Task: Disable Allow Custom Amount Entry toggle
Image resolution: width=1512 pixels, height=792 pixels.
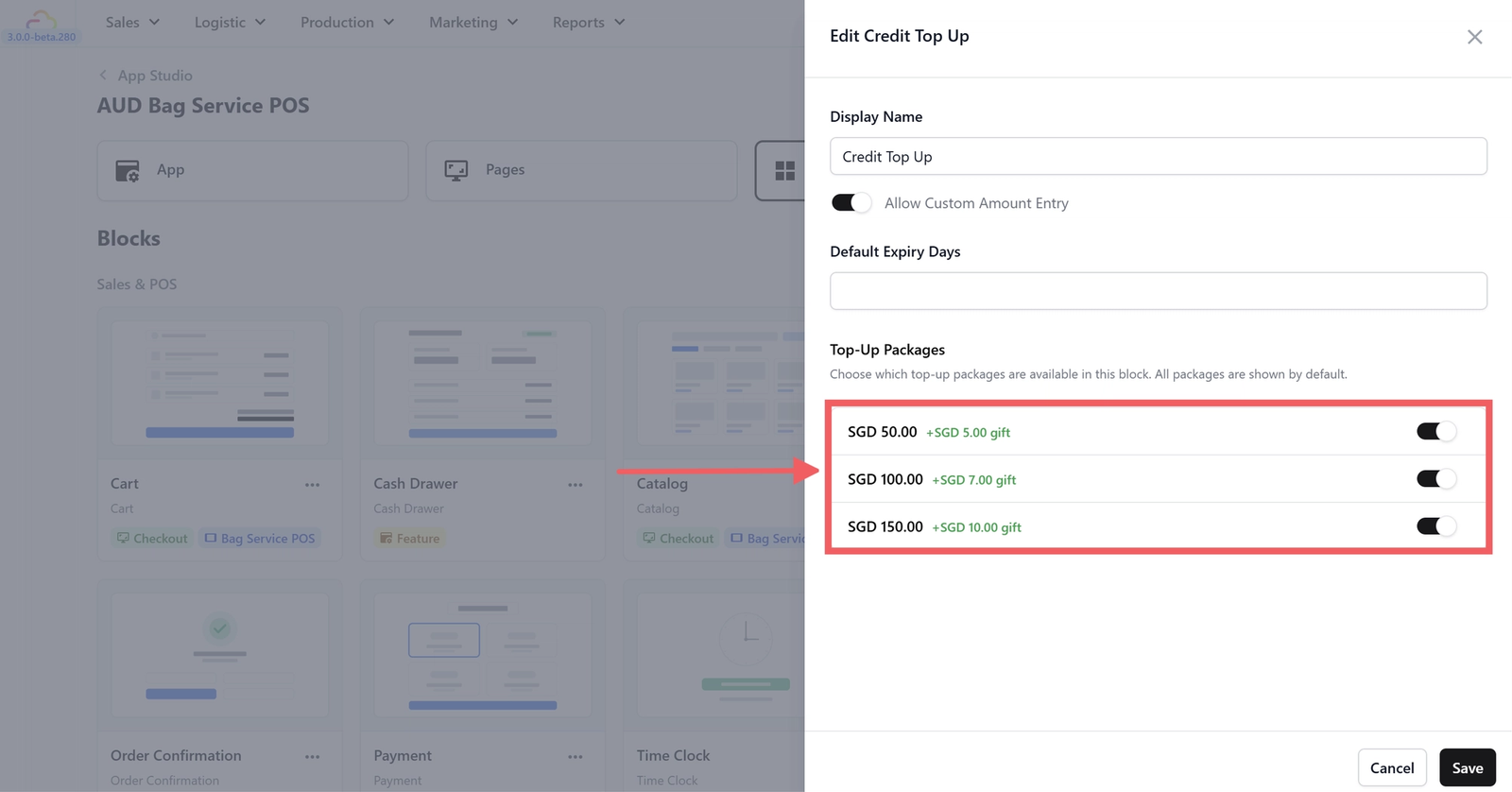Action: 850,202
